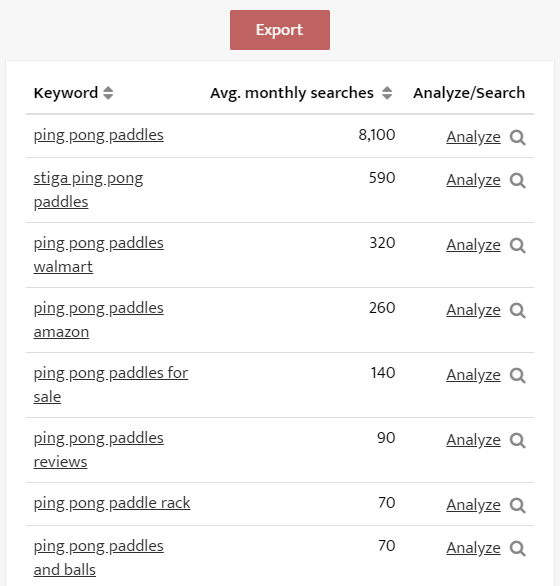Click magnifier for ping pong paddle rack

tap(518, 505)
